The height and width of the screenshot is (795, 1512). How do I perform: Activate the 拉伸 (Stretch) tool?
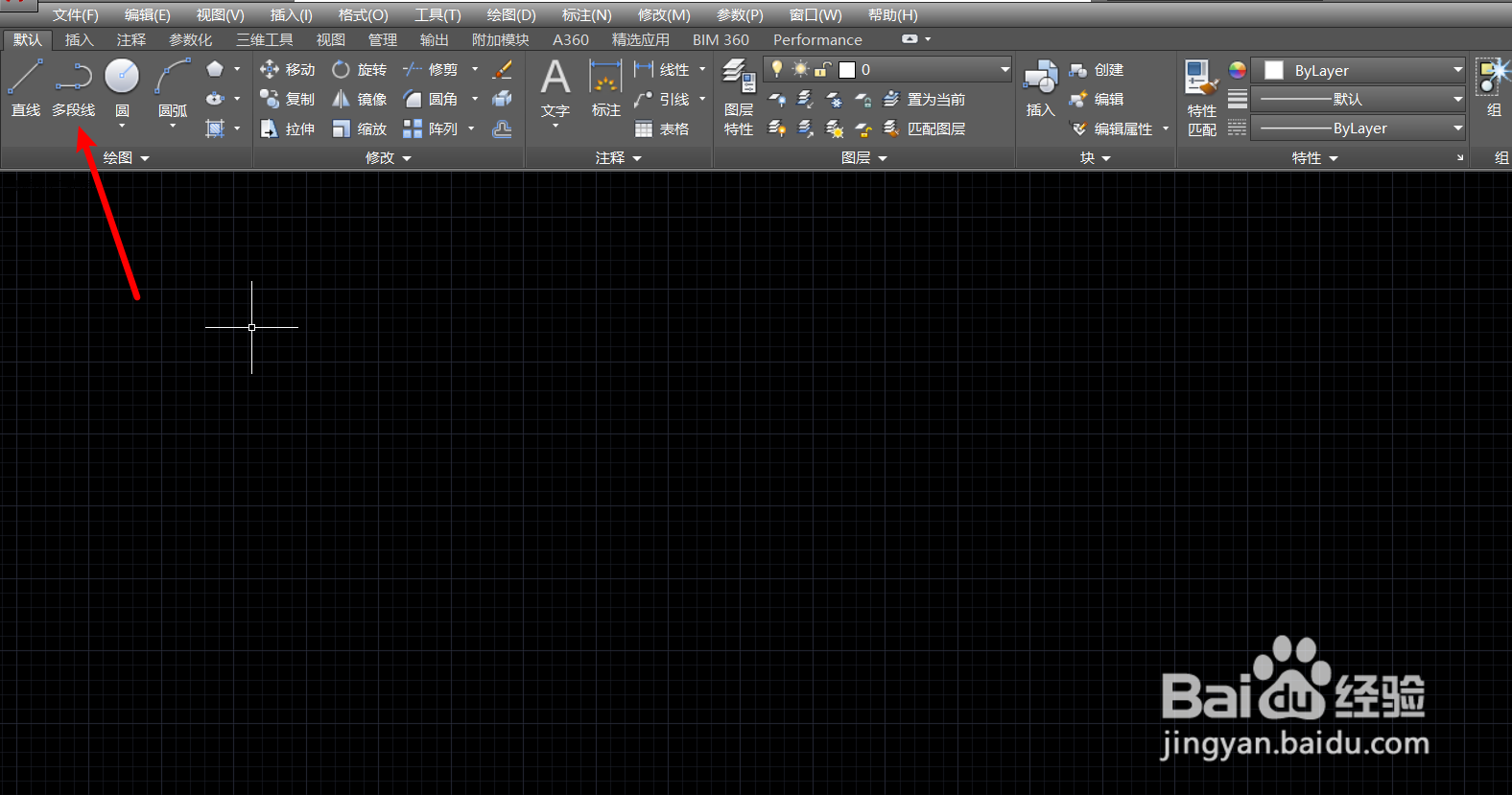pyautogui.click(x=287, y=129)
